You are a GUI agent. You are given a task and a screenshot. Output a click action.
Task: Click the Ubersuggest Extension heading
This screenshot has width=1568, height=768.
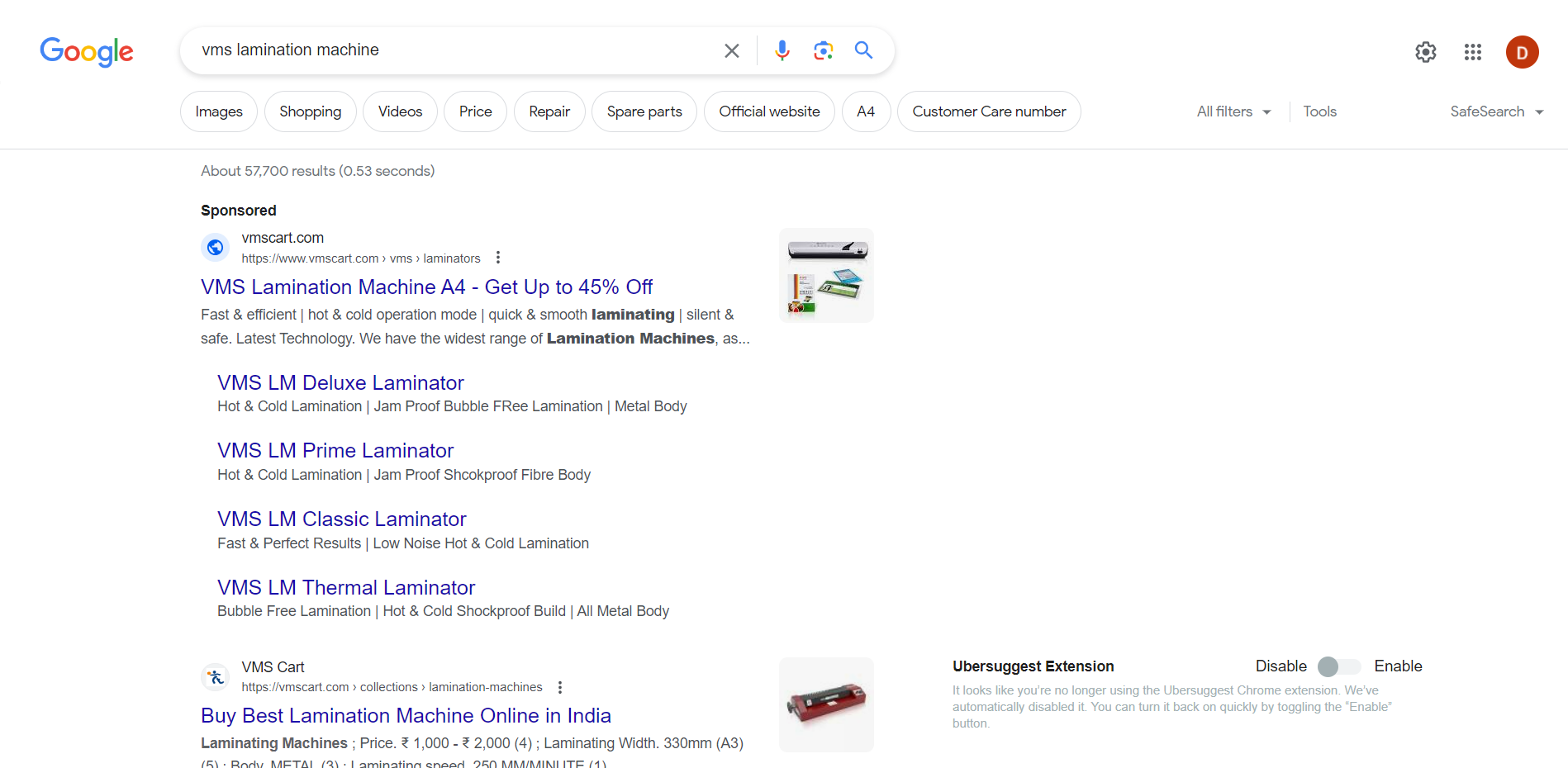pos(1033,666)
